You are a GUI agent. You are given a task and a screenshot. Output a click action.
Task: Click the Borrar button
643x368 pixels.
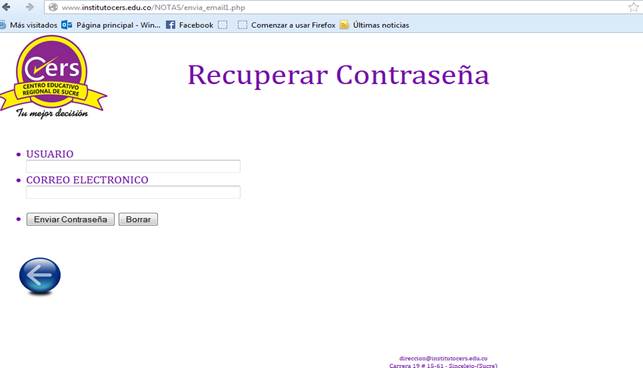point(138,219)
